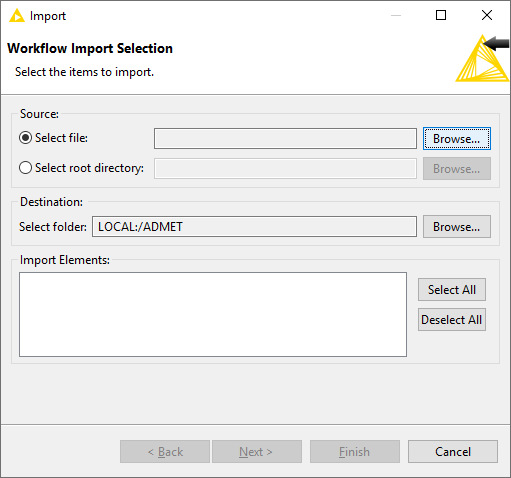The image size is (511, 478).
Task: Open Browse for the Select file source
Action: pos(457,139)
